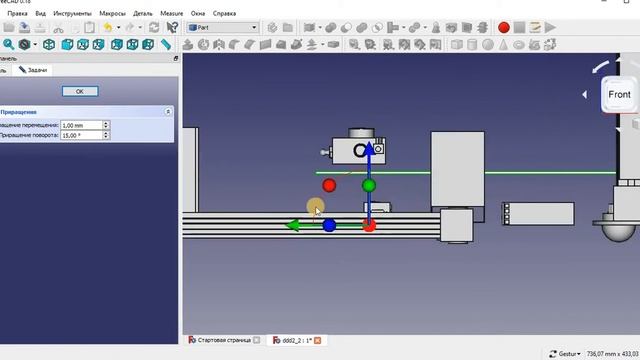Open the Вид menu
This screenshot has width=640, height=360.
40,13
